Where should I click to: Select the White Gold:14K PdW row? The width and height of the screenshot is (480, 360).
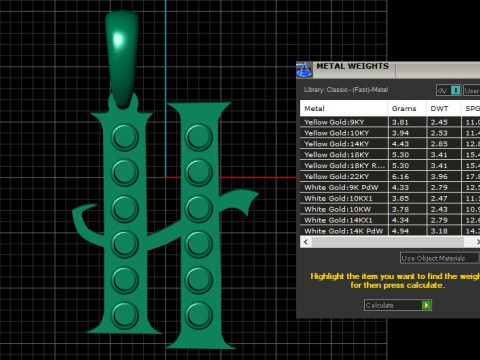[x=390, y=231]
